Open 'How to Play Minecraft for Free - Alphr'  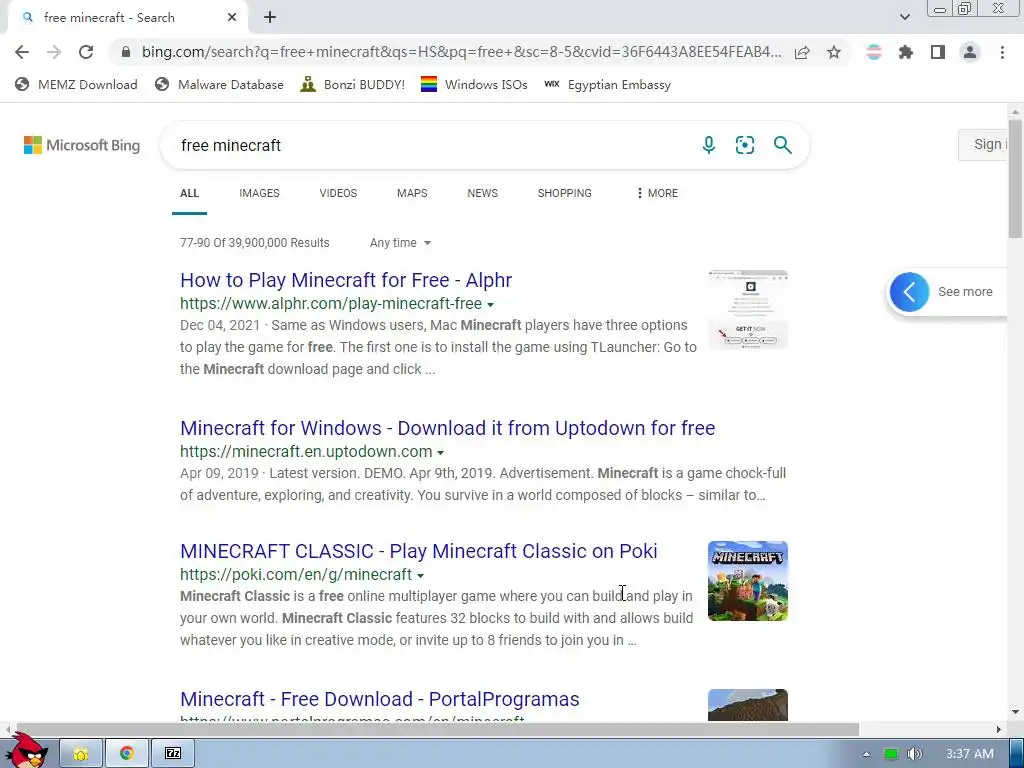(346, 280)
